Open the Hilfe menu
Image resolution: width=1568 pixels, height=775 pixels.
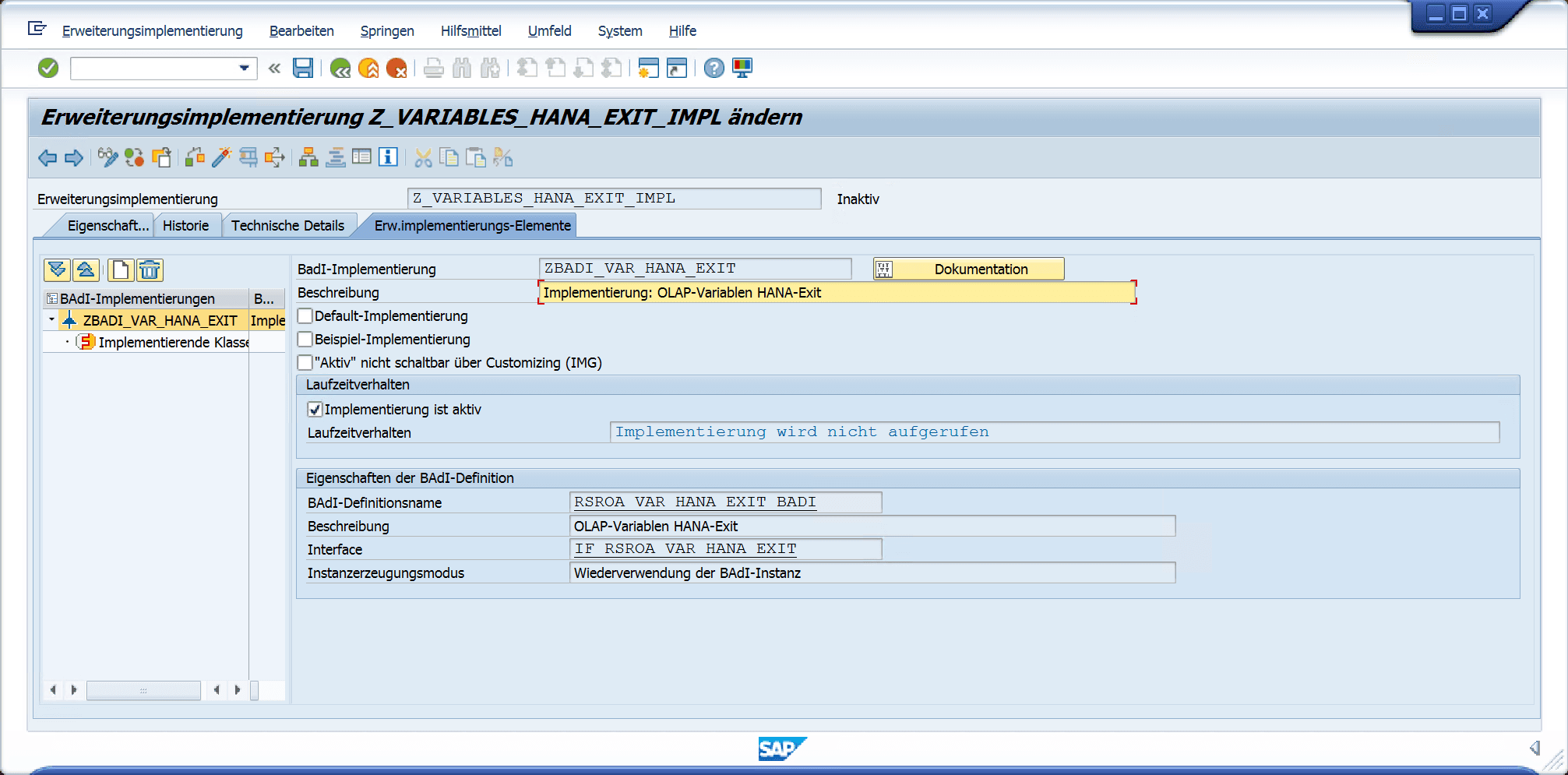(682, 31)
